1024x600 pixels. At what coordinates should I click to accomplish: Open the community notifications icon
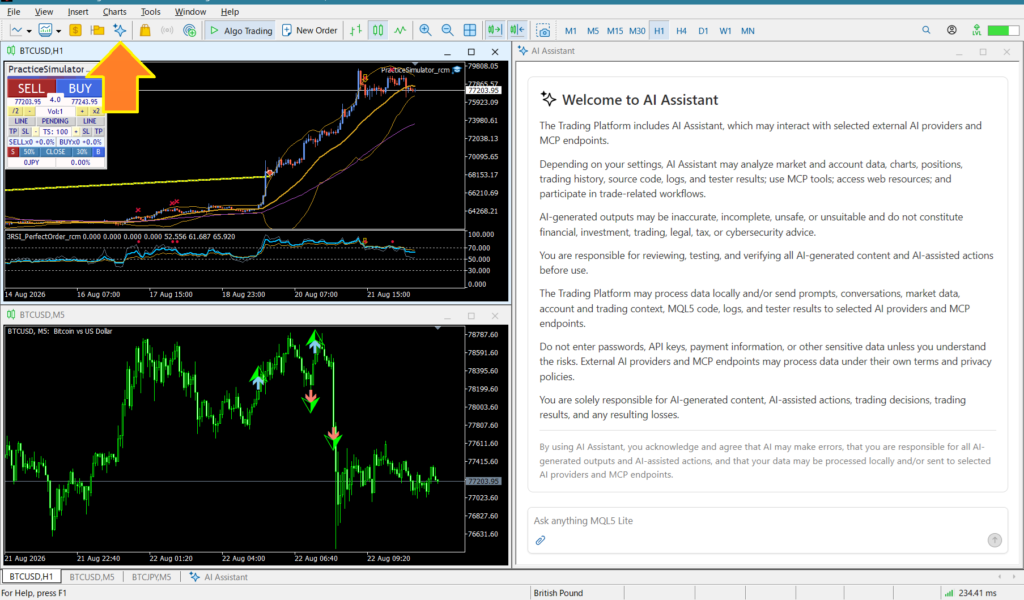pyautogui.click(x=976, y=30)
